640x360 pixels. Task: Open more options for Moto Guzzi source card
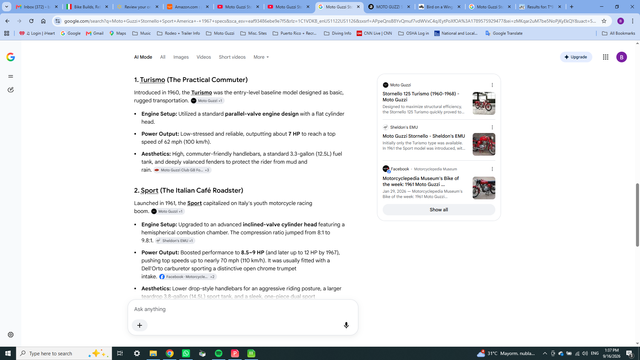492,85
